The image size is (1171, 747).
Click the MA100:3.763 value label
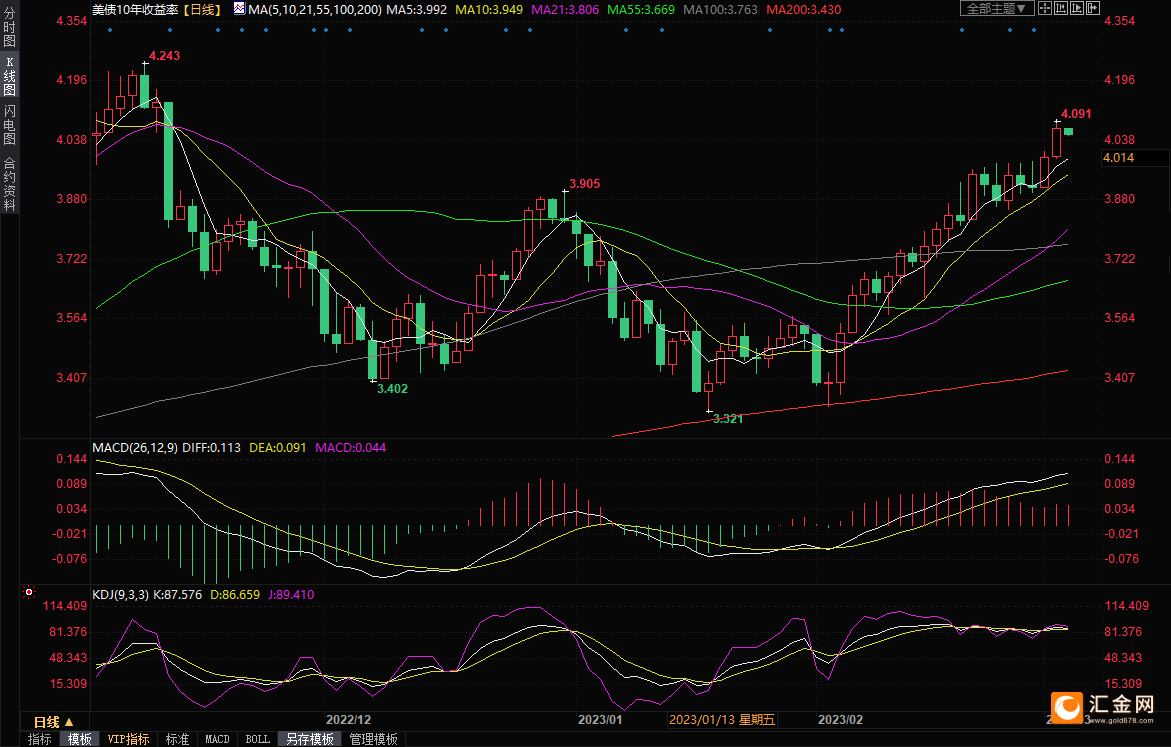[x=720, y=10]
